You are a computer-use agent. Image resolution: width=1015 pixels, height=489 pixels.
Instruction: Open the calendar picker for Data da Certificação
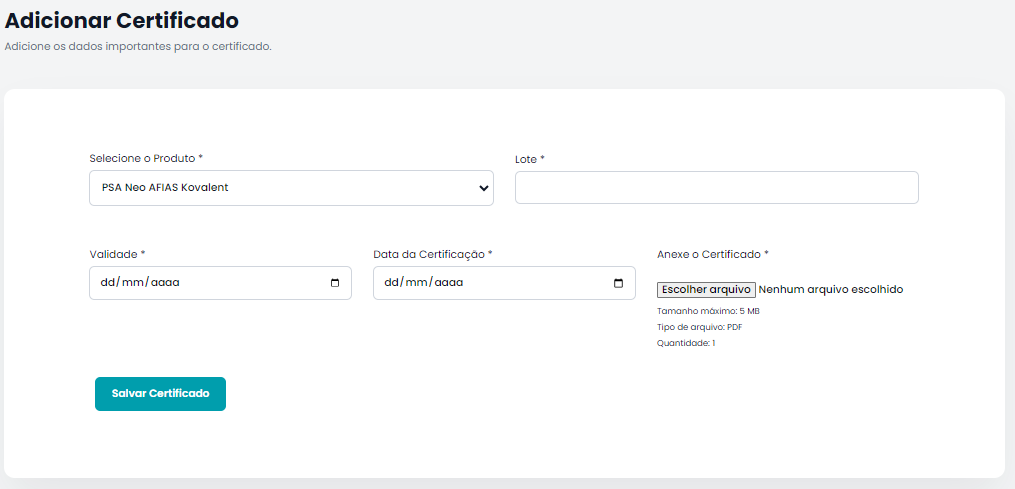[618, 283]
